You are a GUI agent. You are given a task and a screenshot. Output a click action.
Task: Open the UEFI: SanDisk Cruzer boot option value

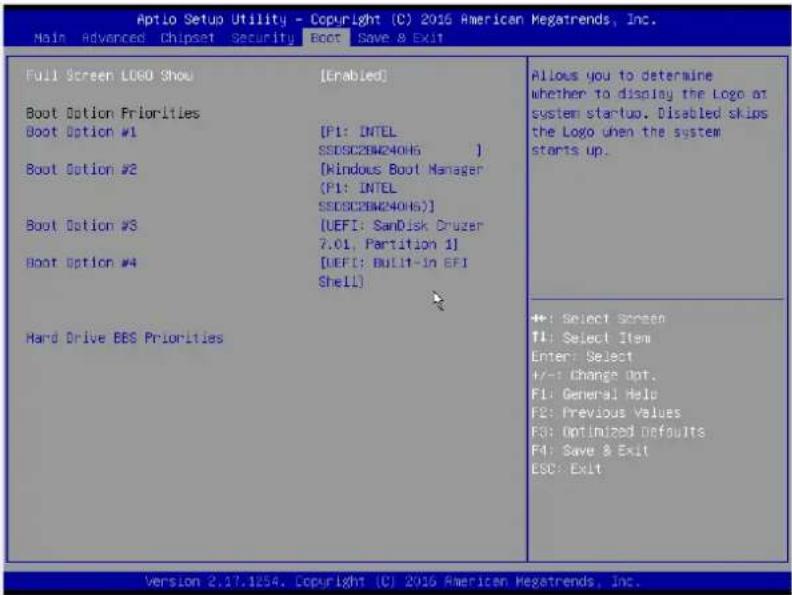point(401,235)
